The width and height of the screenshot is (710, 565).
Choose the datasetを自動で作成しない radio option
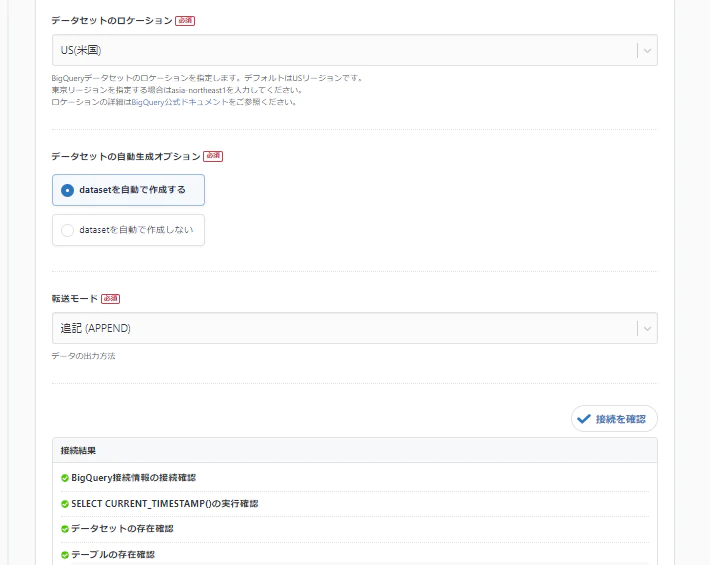click(x=68, y=230)
